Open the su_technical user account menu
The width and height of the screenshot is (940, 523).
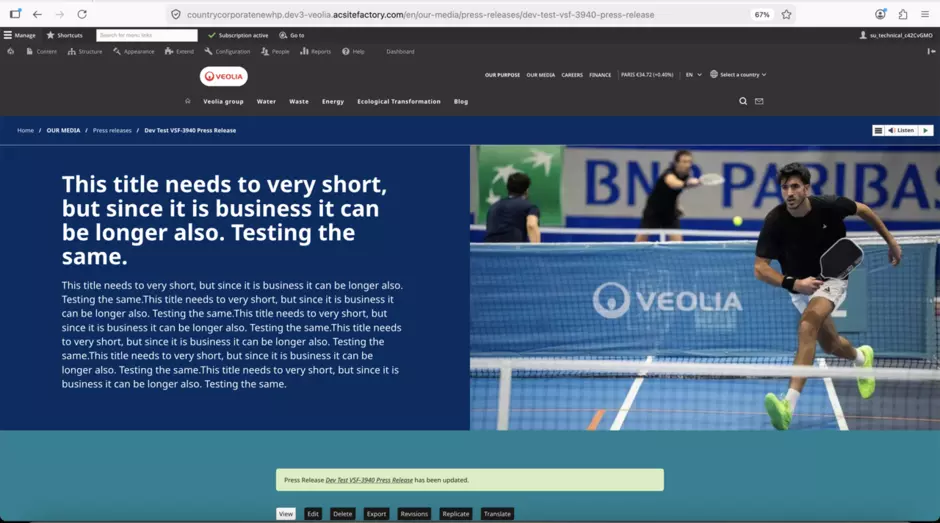(x=896, y=35)
